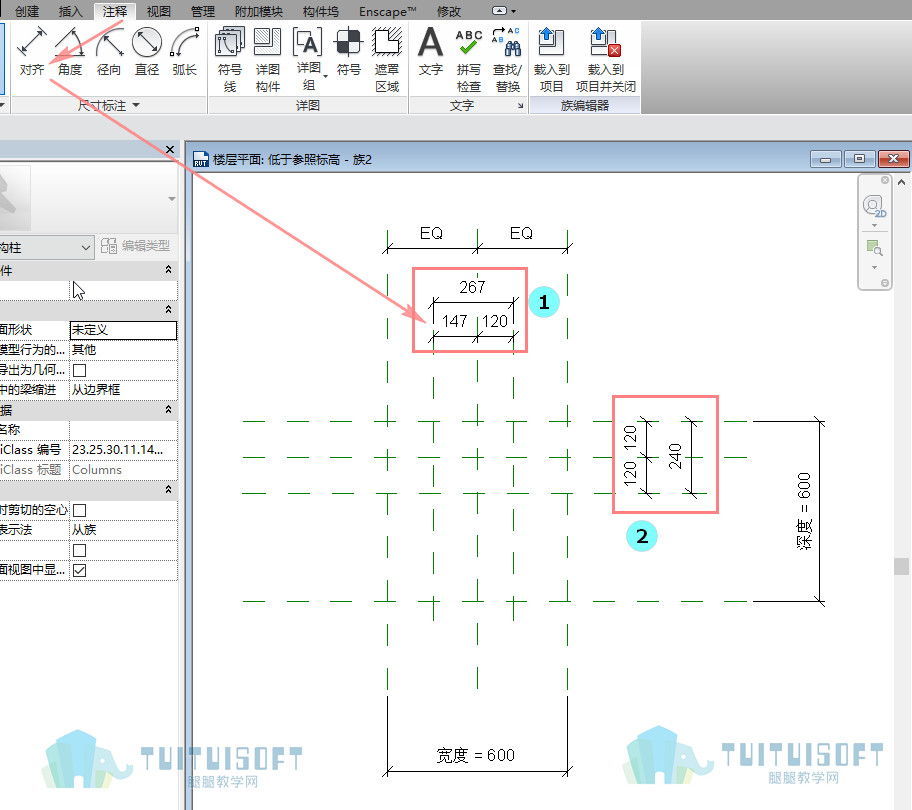
Task: Place a 符号 symbol annotation
Action: (x=348, y=52)
